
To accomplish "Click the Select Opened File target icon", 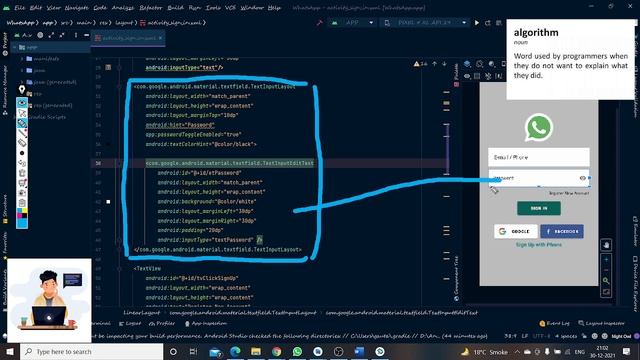I will [40, 36].
